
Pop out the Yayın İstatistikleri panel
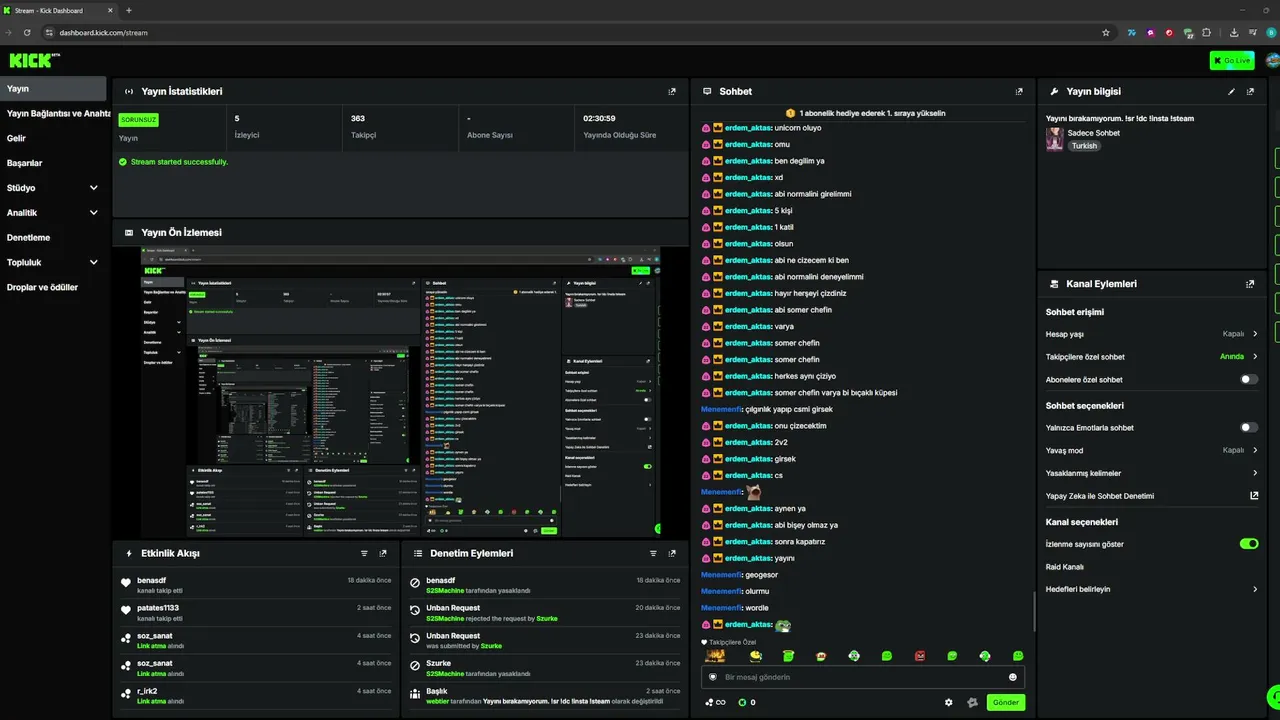click(x=672, y=91)
